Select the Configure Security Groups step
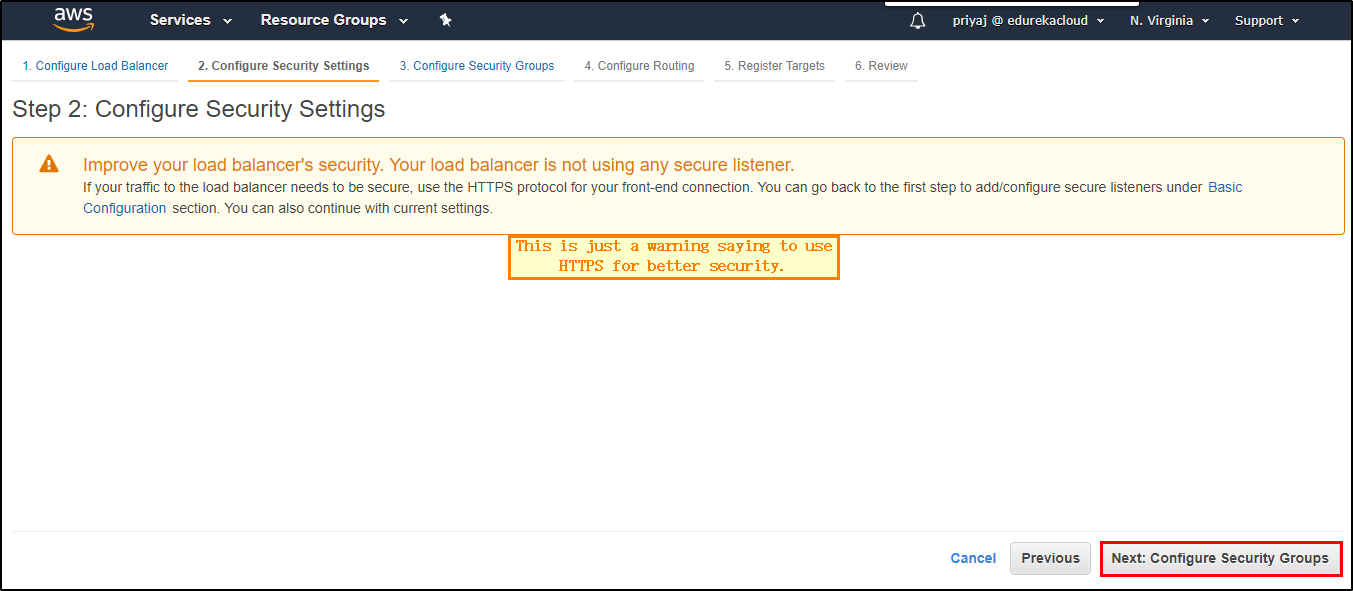The width and height of the screenshot is (1353, 591). (x=476, y=65)
